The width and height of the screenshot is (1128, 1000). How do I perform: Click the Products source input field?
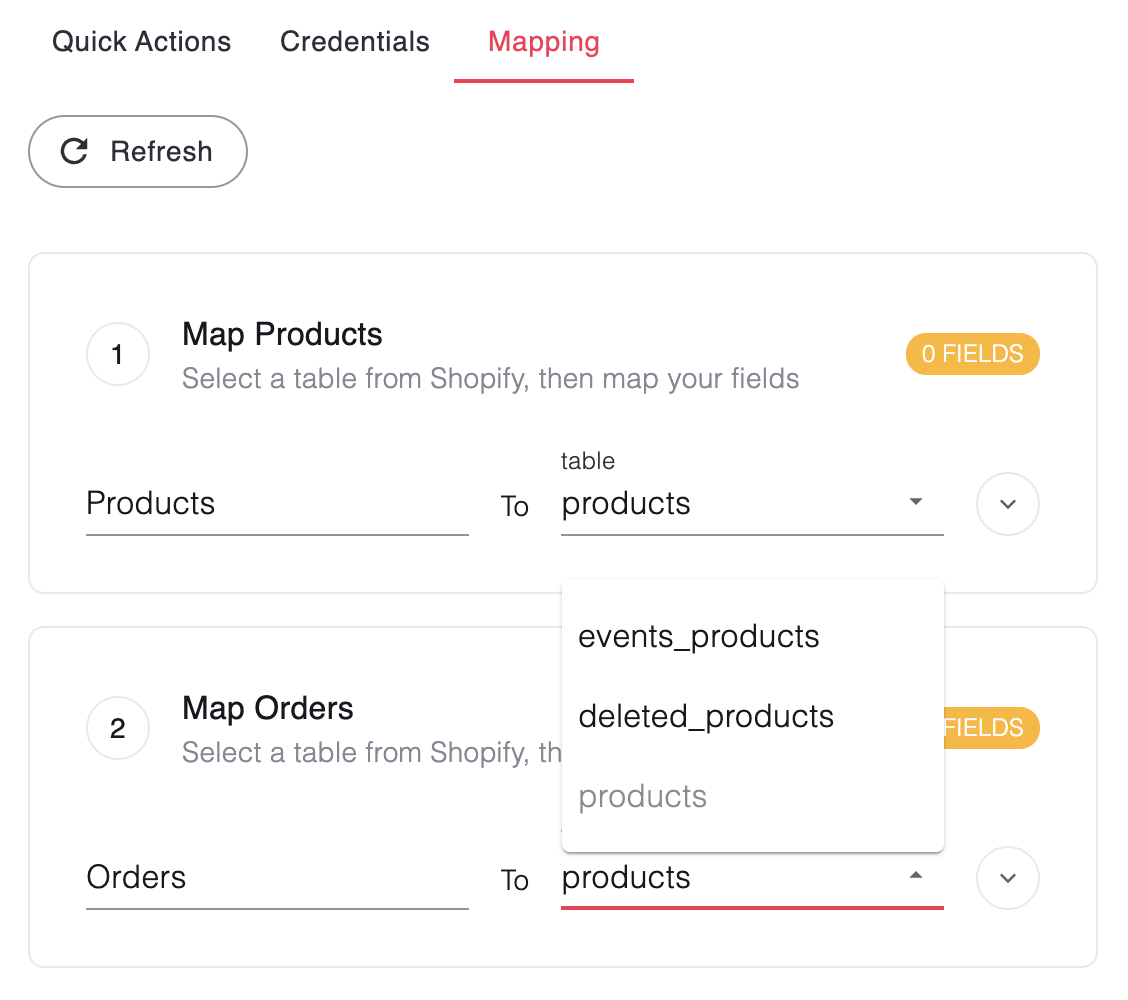coord(277,504)
